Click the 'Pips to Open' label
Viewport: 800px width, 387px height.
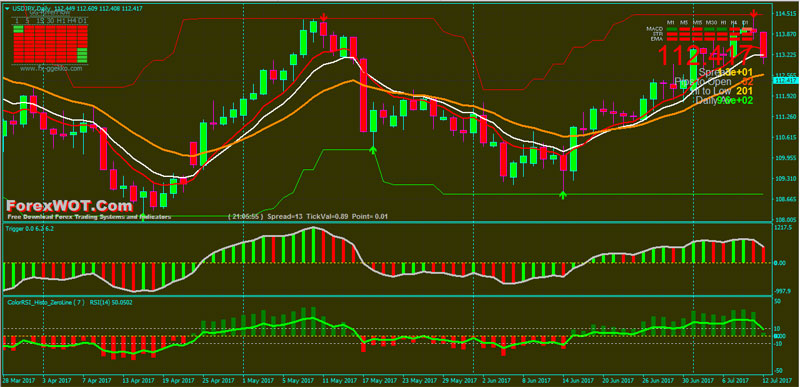pos(703,82)
